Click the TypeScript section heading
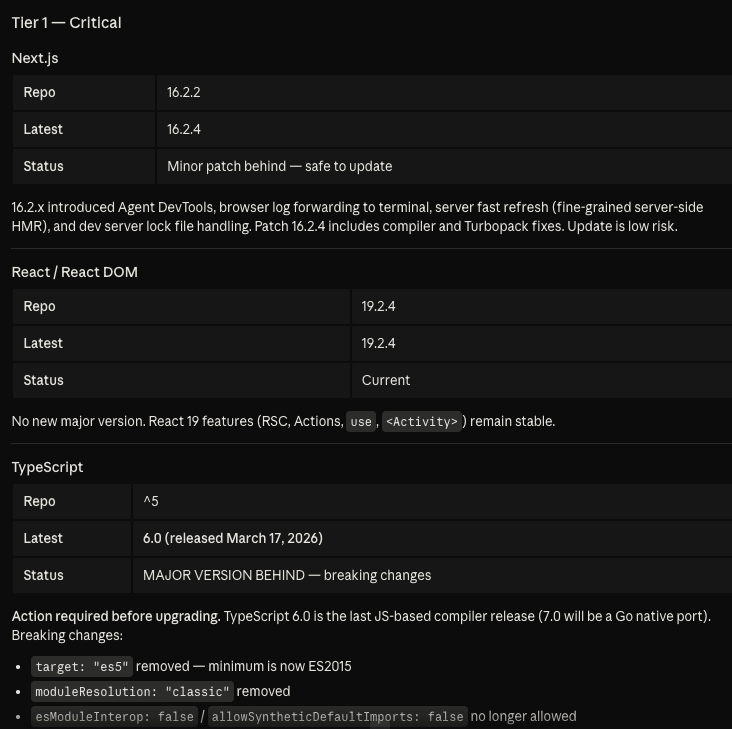This screenshot has height=729, width=732. pos(47,467)
